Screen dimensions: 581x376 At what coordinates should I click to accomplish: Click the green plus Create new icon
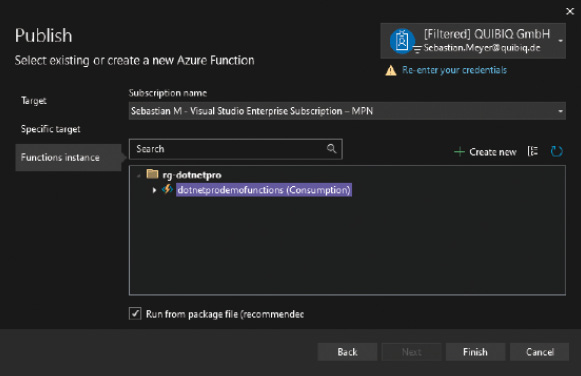pyautogui.click(x=459, y=152)
